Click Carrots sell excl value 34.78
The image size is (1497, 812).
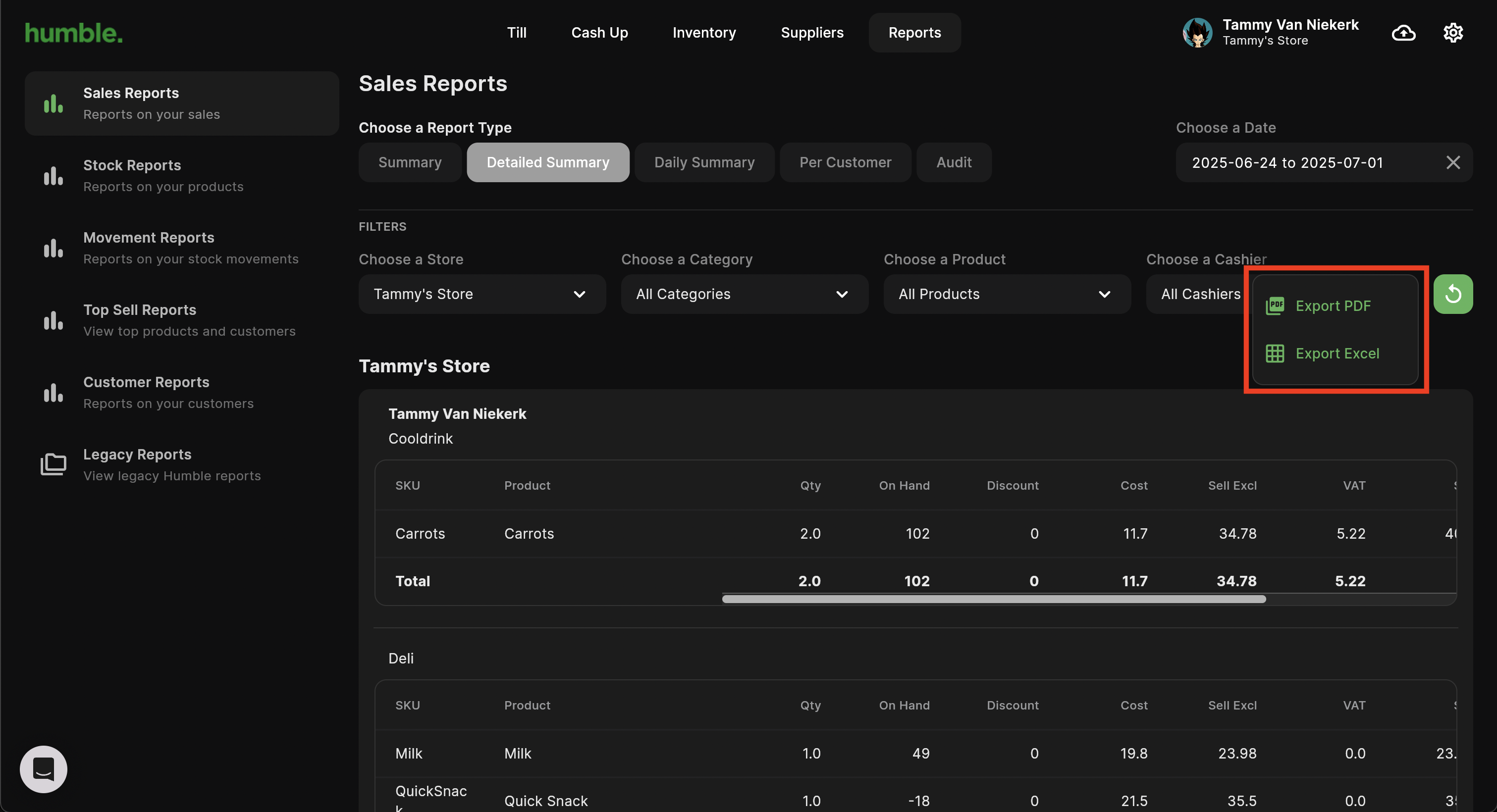click(x=1237, y=533)
